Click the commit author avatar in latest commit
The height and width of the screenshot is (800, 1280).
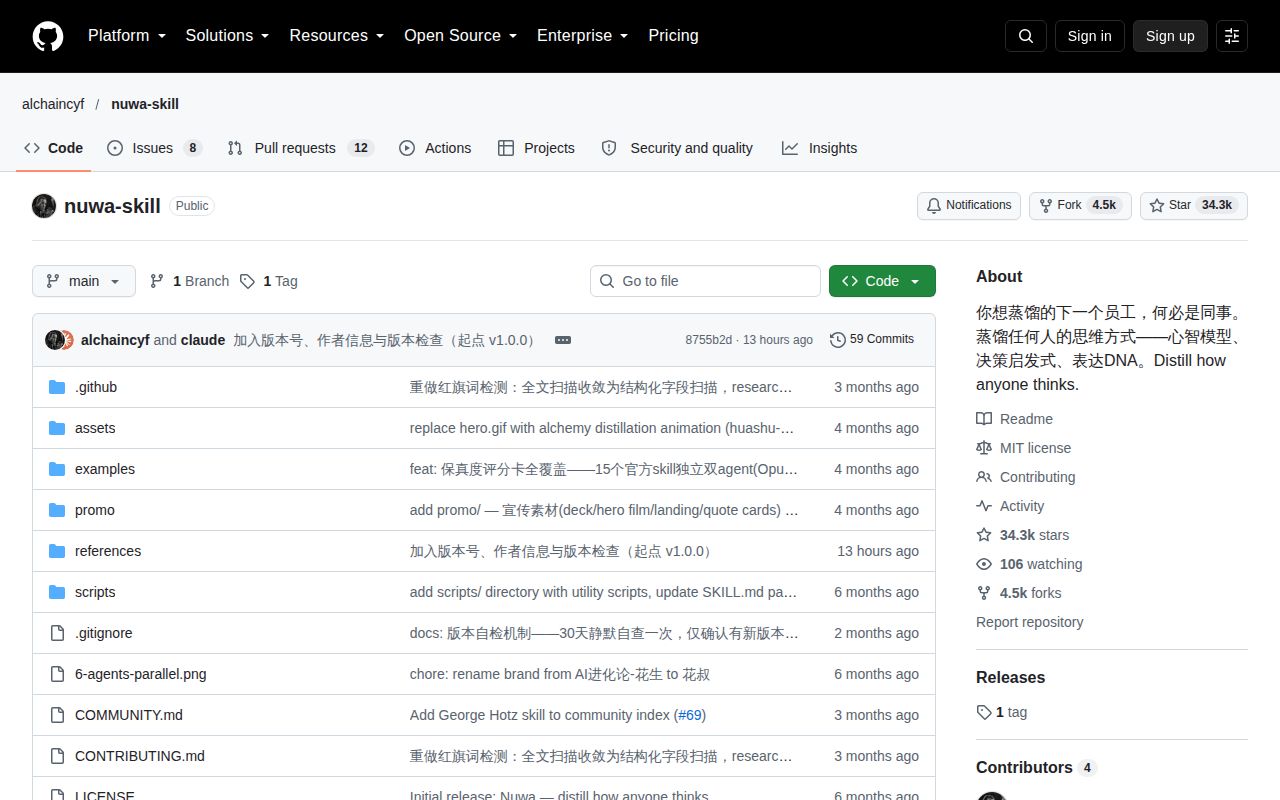tap(55, 340)
